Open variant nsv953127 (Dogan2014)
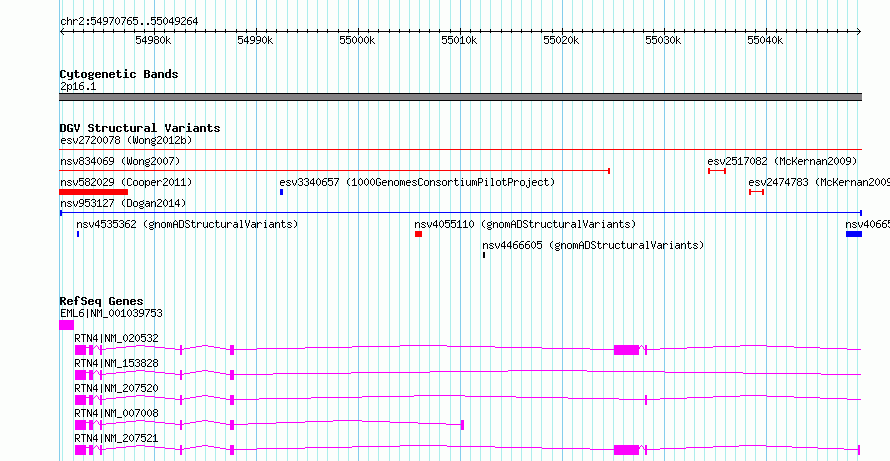Viewport: 890px width, 461px height. tap(123, 203)
